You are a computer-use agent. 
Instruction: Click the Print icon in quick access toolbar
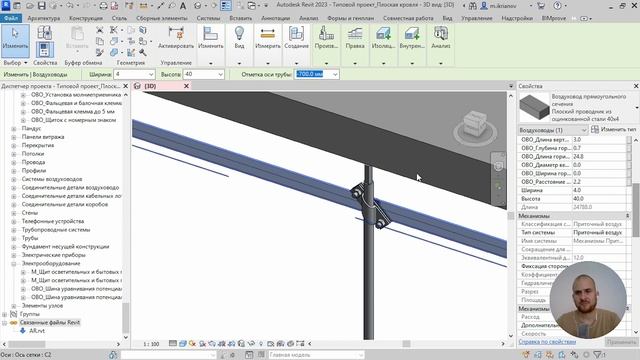(x=104, y=6)
